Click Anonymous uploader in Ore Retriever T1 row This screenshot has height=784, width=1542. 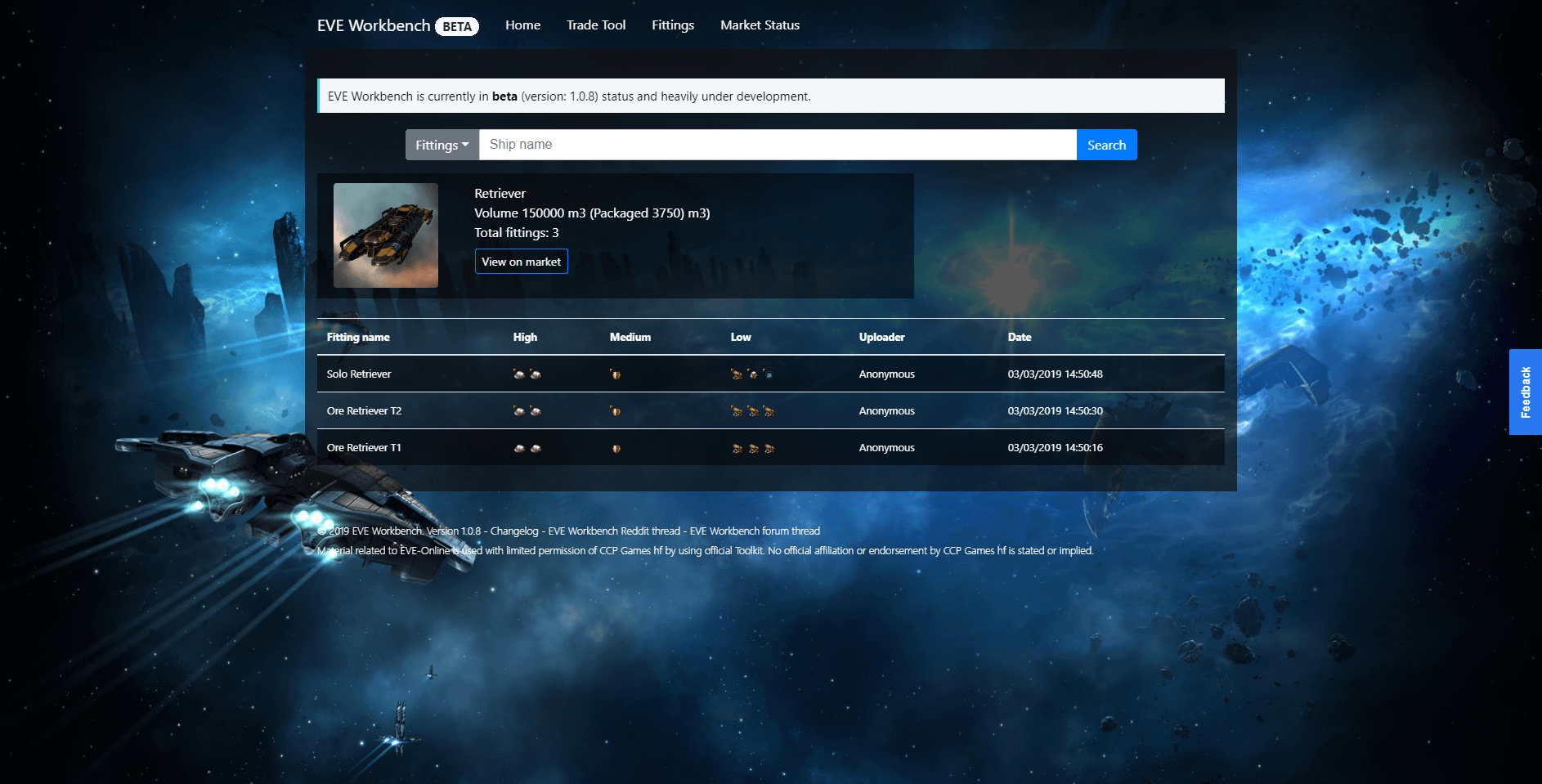(x=886, y=448)
